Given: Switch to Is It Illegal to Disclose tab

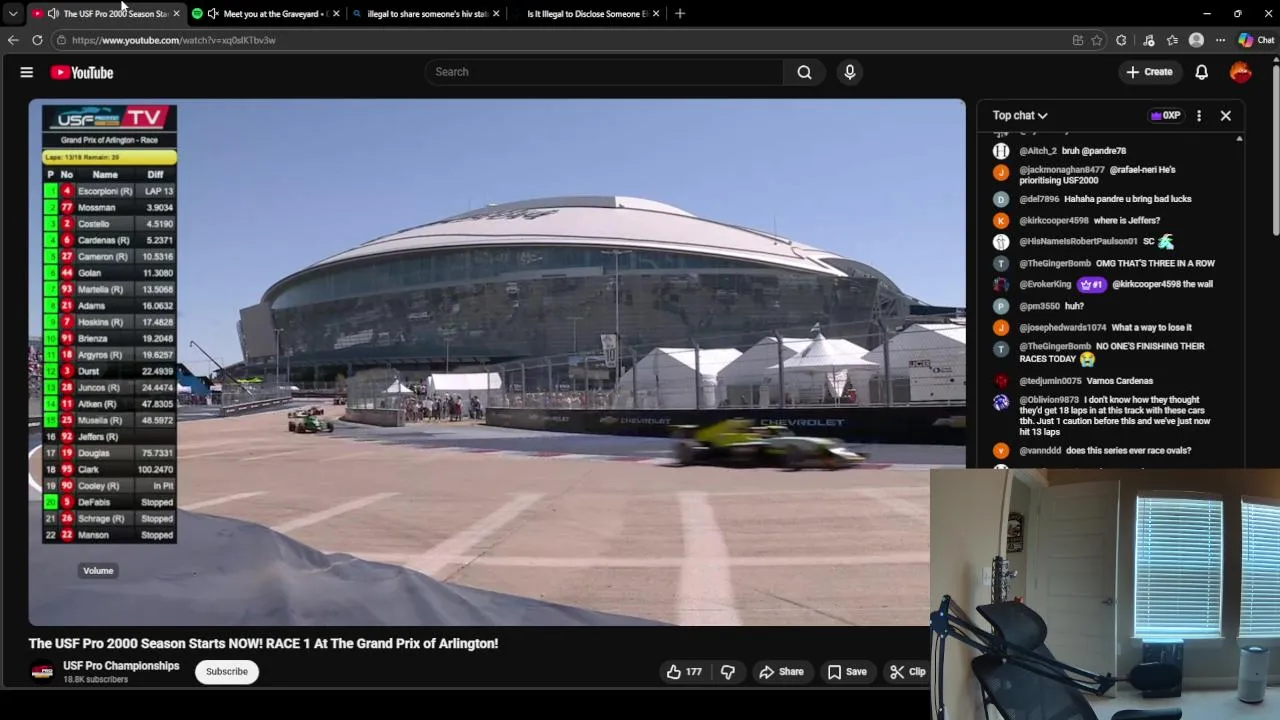Looking at the screenshot, I should 586,13.
